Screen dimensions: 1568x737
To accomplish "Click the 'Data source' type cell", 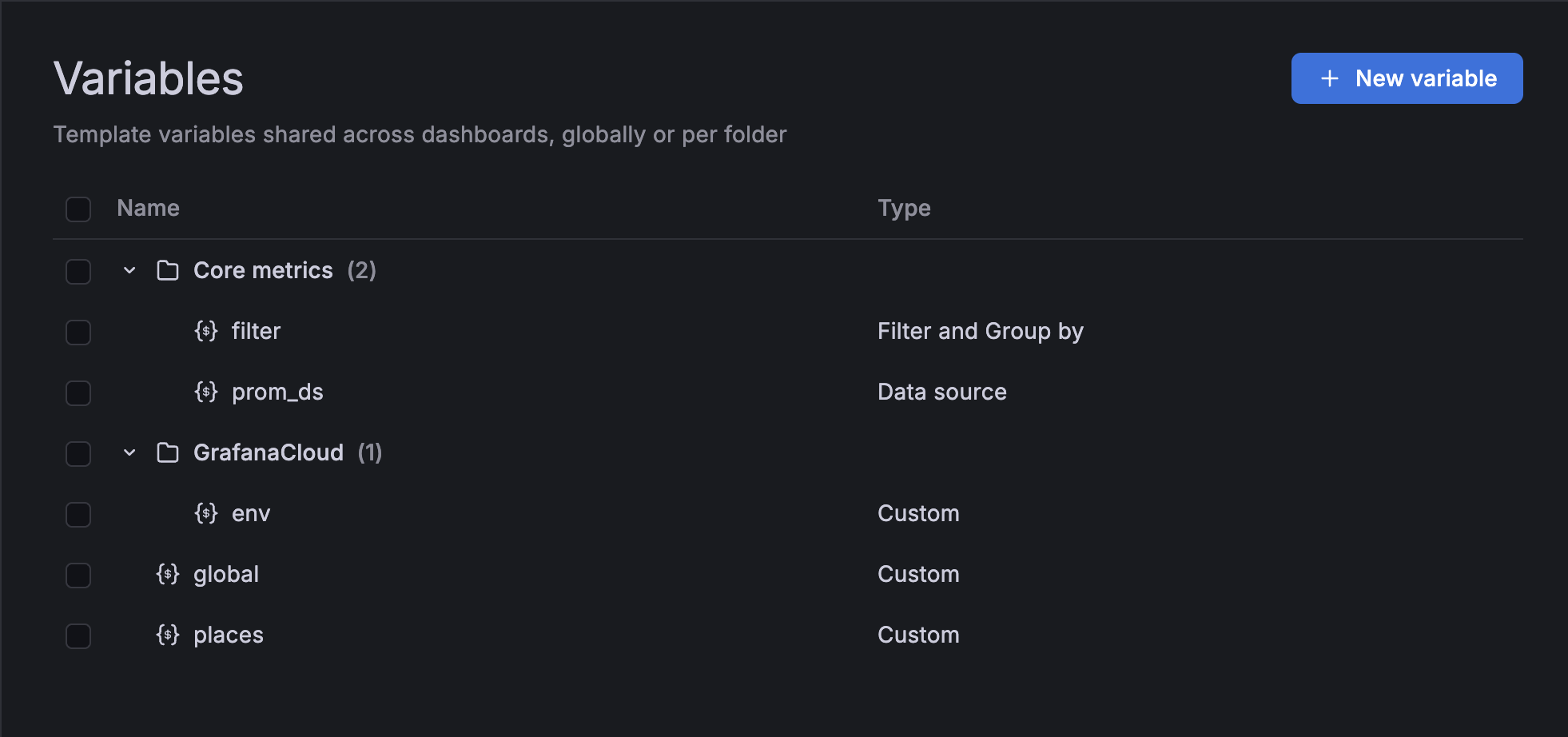I will pos(942,392).
